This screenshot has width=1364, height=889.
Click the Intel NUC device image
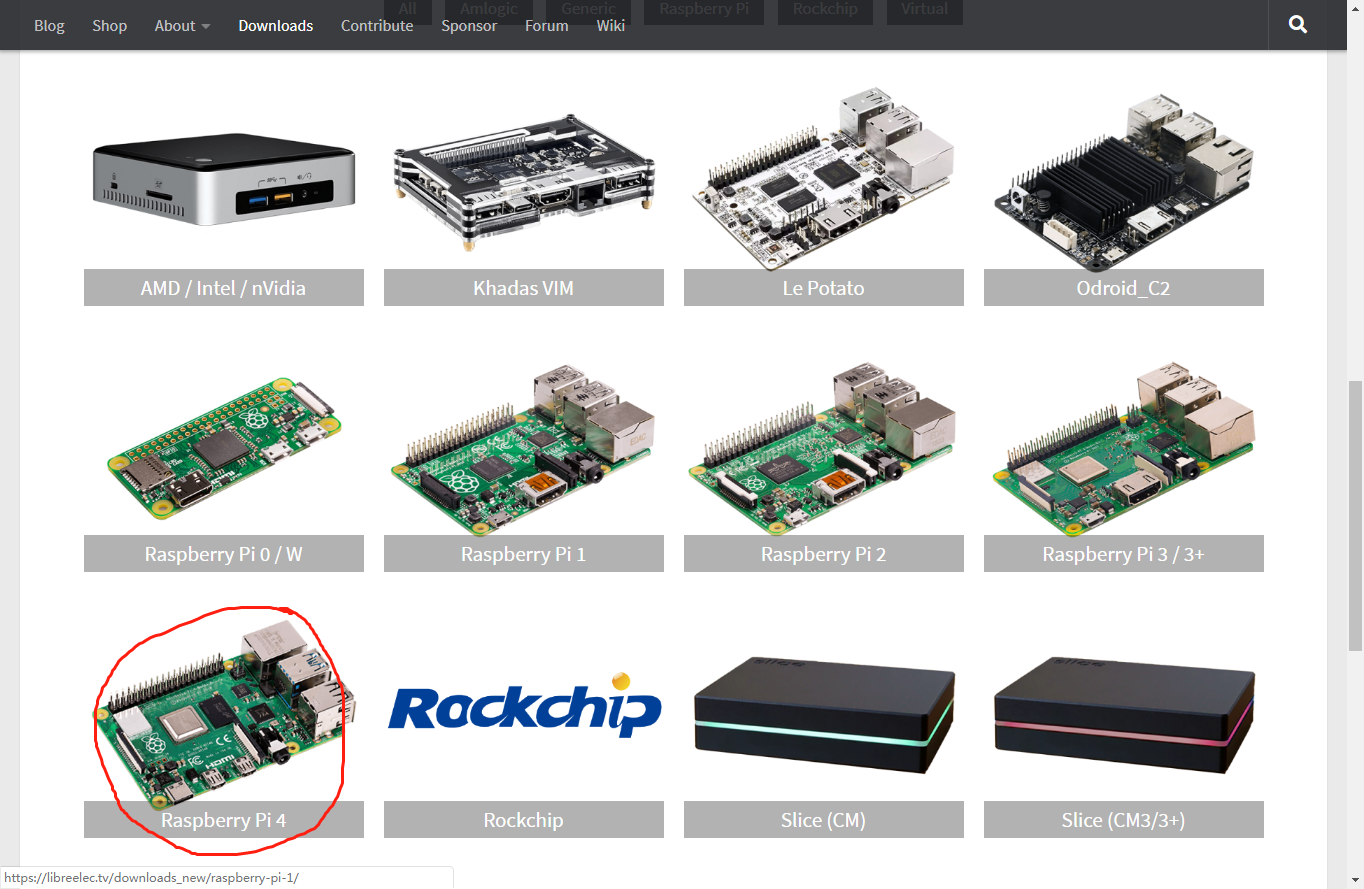[x=224, y=180]
